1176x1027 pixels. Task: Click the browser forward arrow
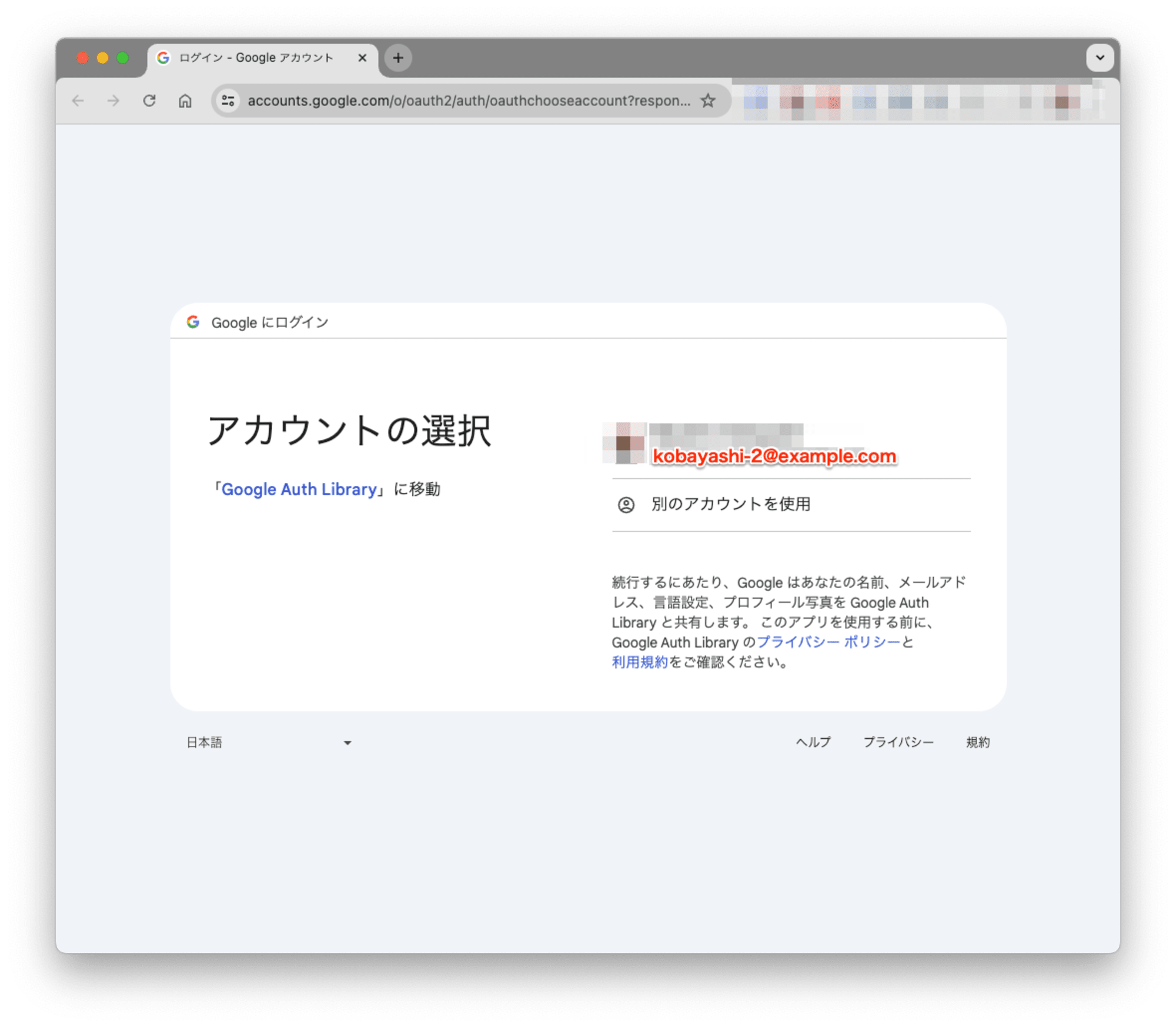click(113, 101)
